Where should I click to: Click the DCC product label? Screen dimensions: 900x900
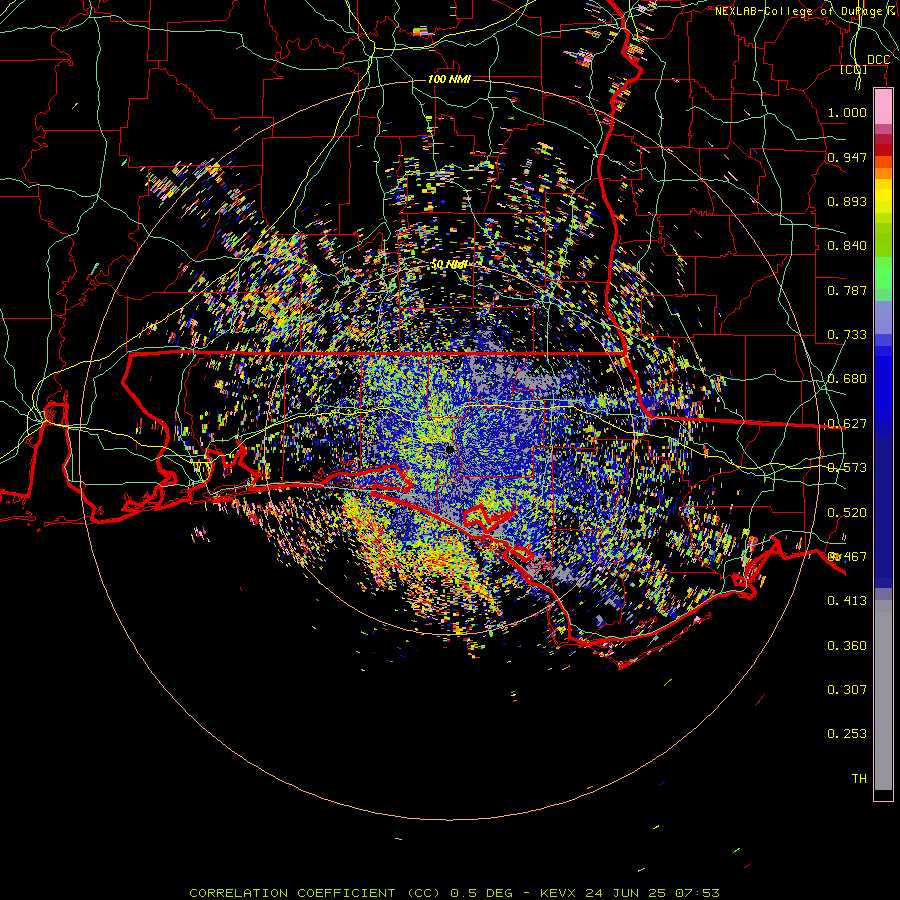click(x=878, y=60)
